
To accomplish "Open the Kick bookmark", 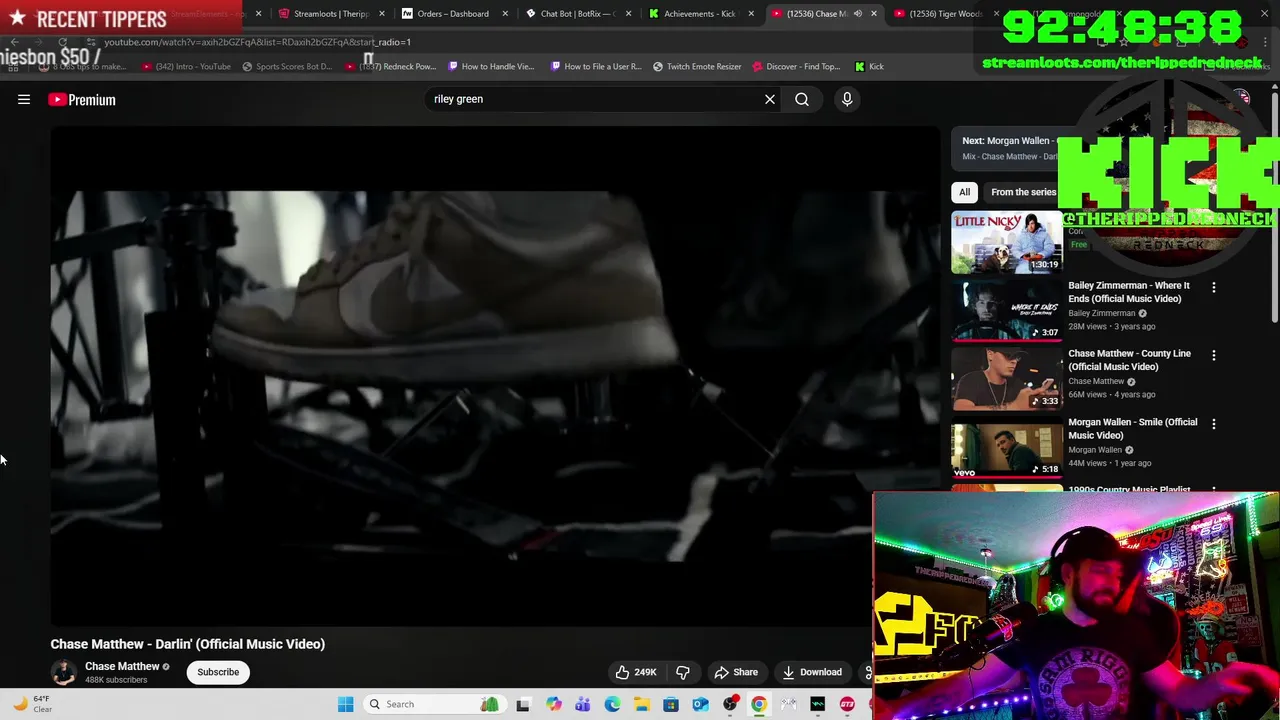I will tap(869, 67).
